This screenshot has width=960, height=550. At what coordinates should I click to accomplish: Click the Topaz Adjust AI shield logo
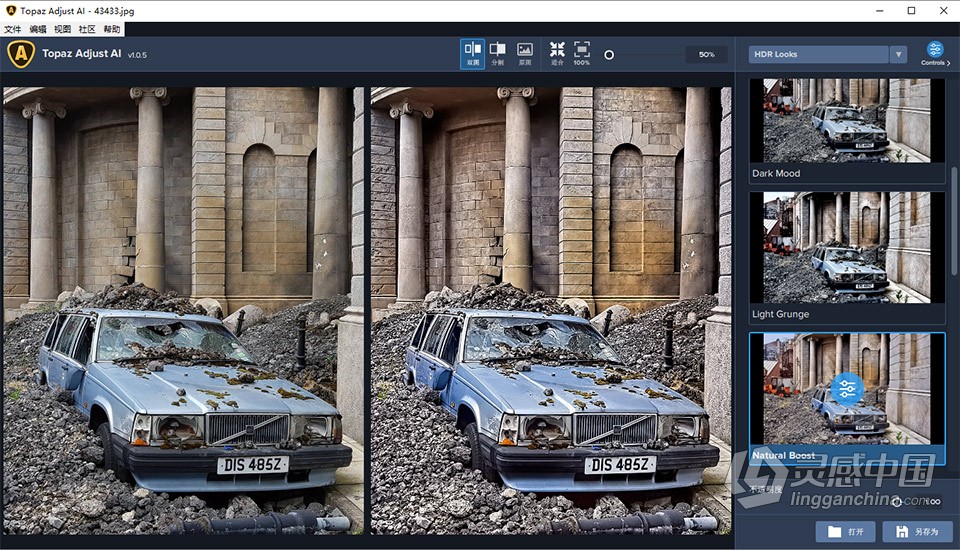[21, 54]
